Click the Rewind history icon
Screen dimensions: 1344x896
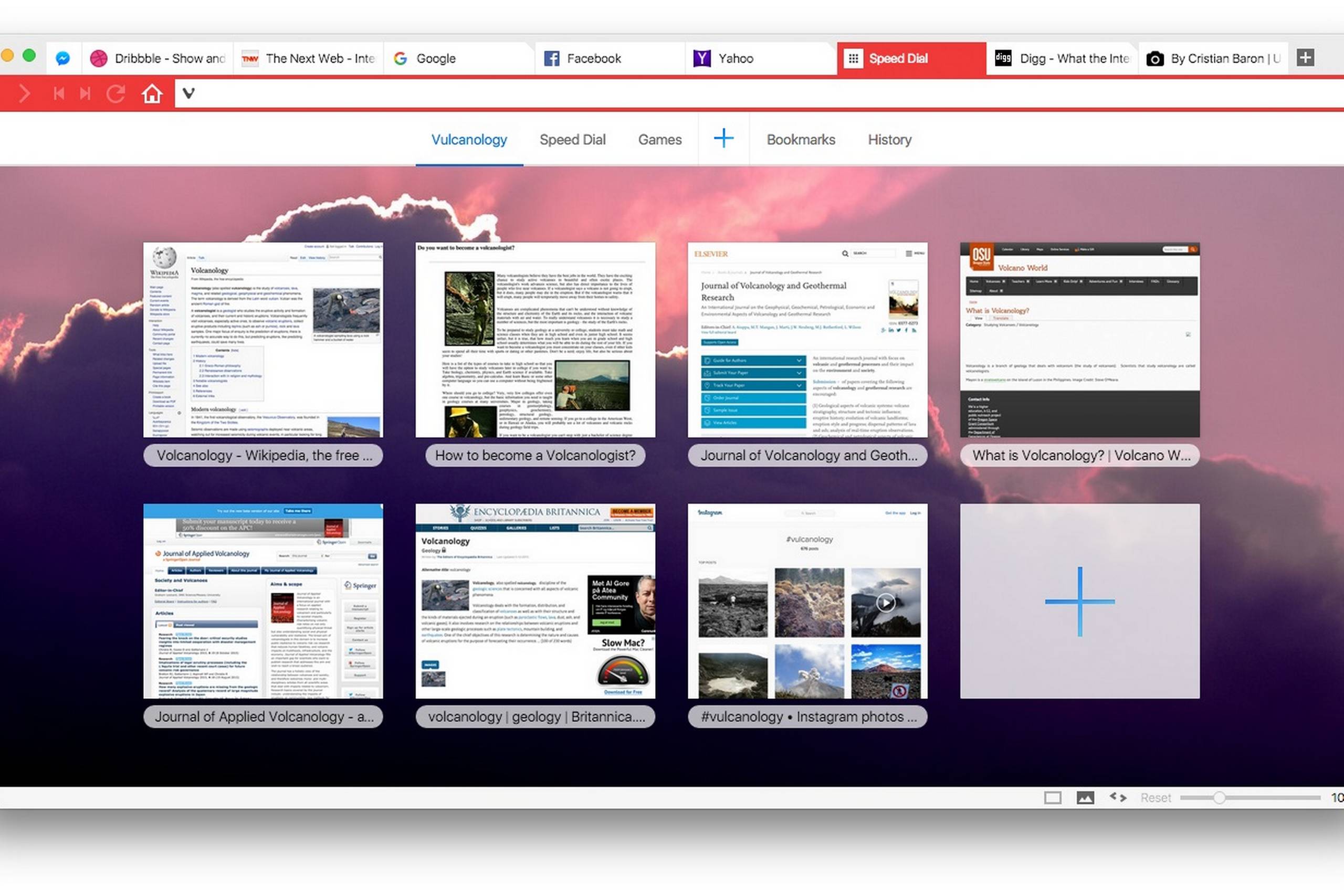click(58, 93)
